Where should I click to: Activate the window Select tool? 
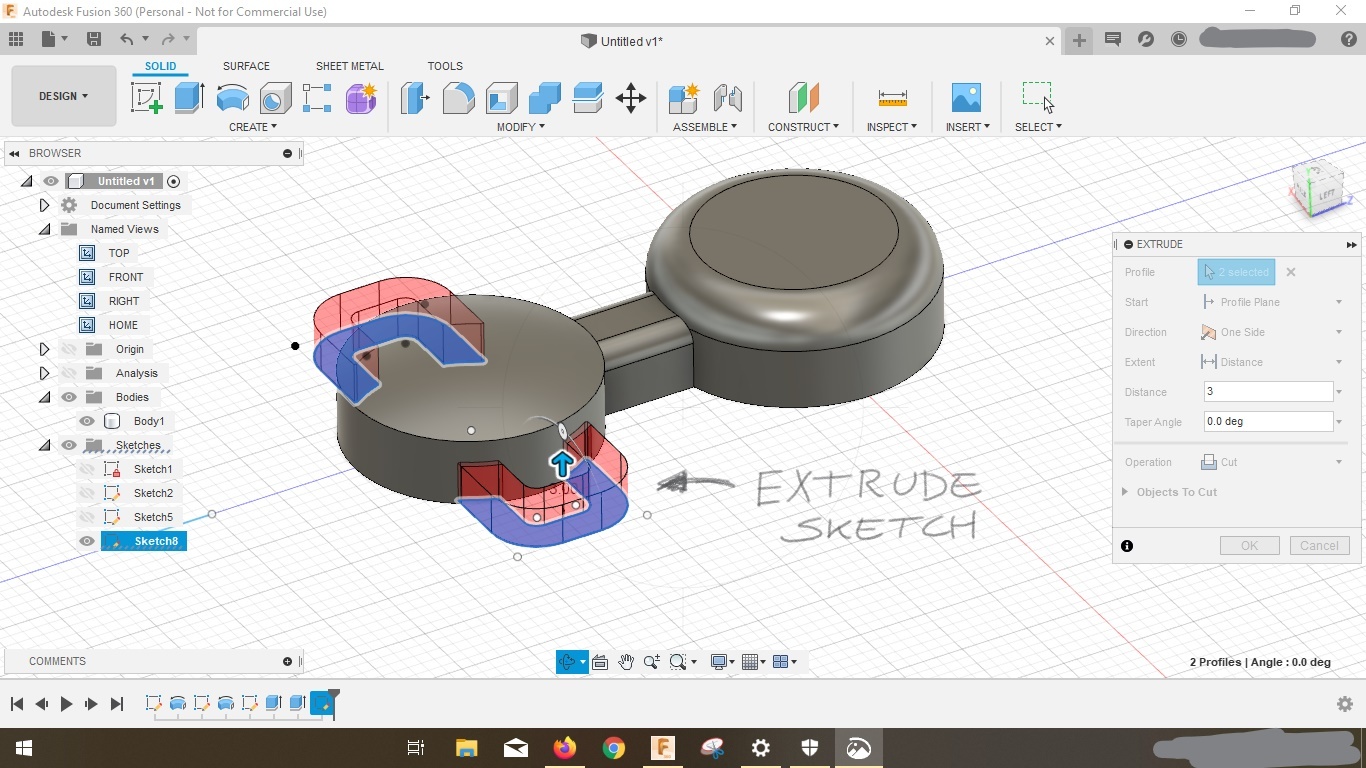click(1038, 97)
